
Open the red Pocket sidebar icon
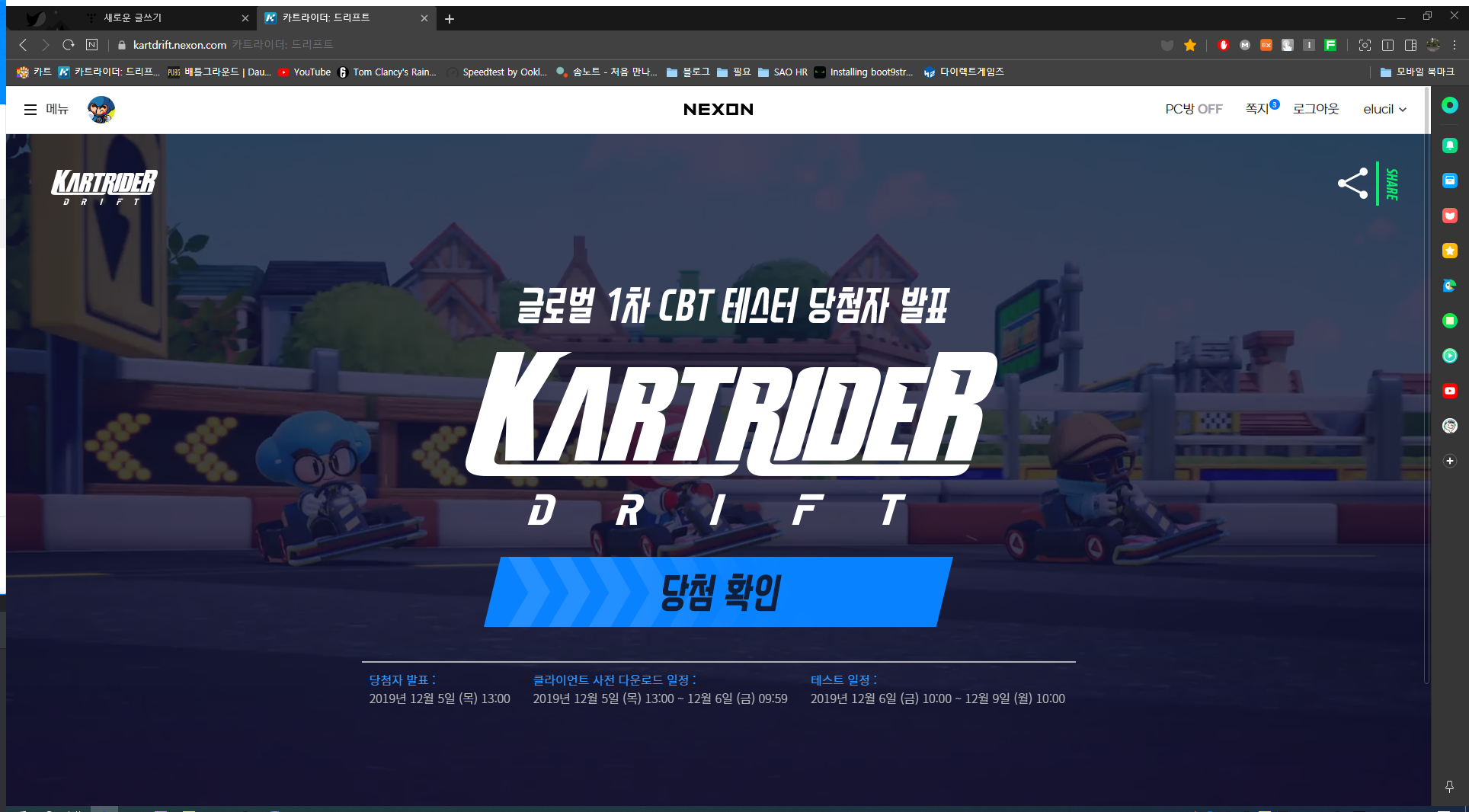click(x=1449, y=216)
